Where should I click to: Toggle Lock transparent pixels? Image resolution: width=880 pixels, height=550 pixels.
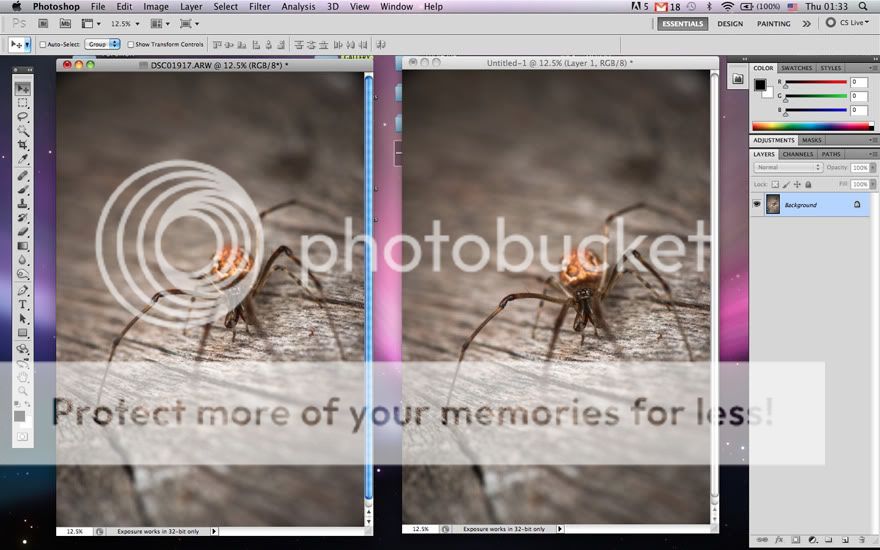point(774,184)
